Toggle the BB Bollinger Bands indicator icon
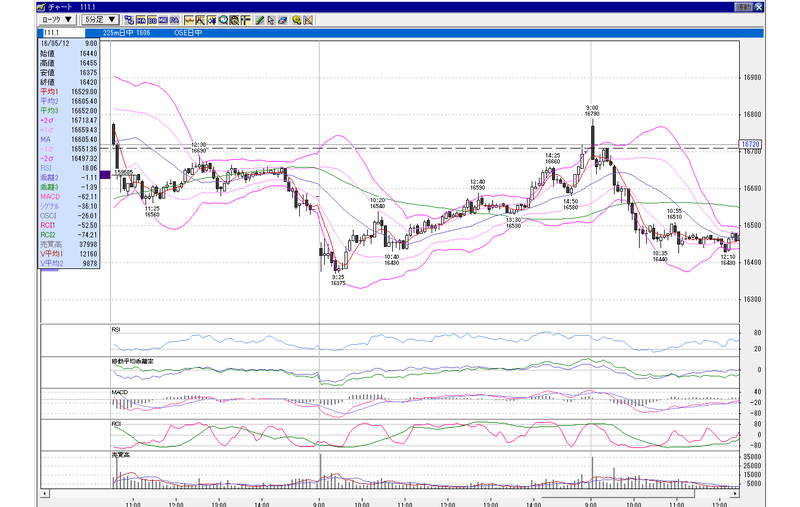800x507 pixels. (152, 20)
